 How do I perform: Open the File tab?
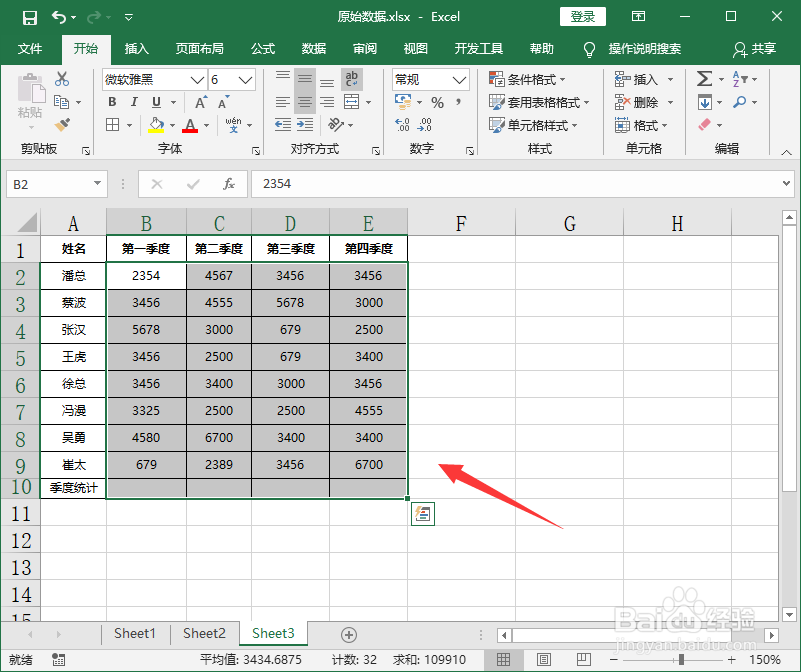tap(30, 49)
